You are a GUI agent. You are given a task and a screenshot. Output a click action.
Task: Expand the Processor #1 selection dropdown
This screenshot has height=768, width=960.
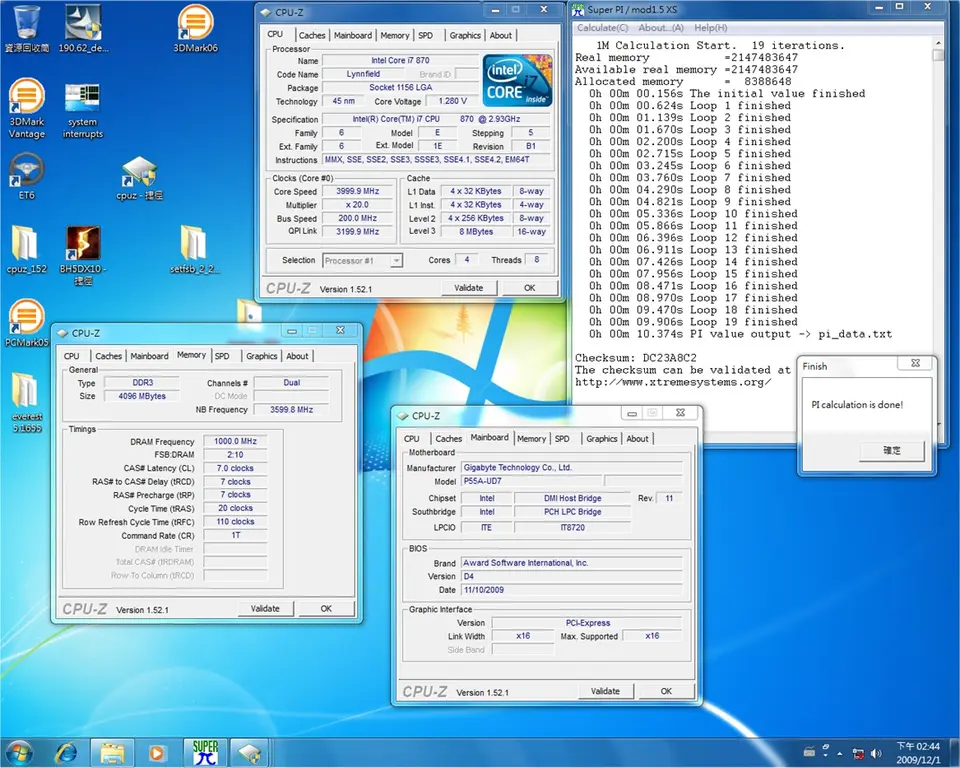396,261
